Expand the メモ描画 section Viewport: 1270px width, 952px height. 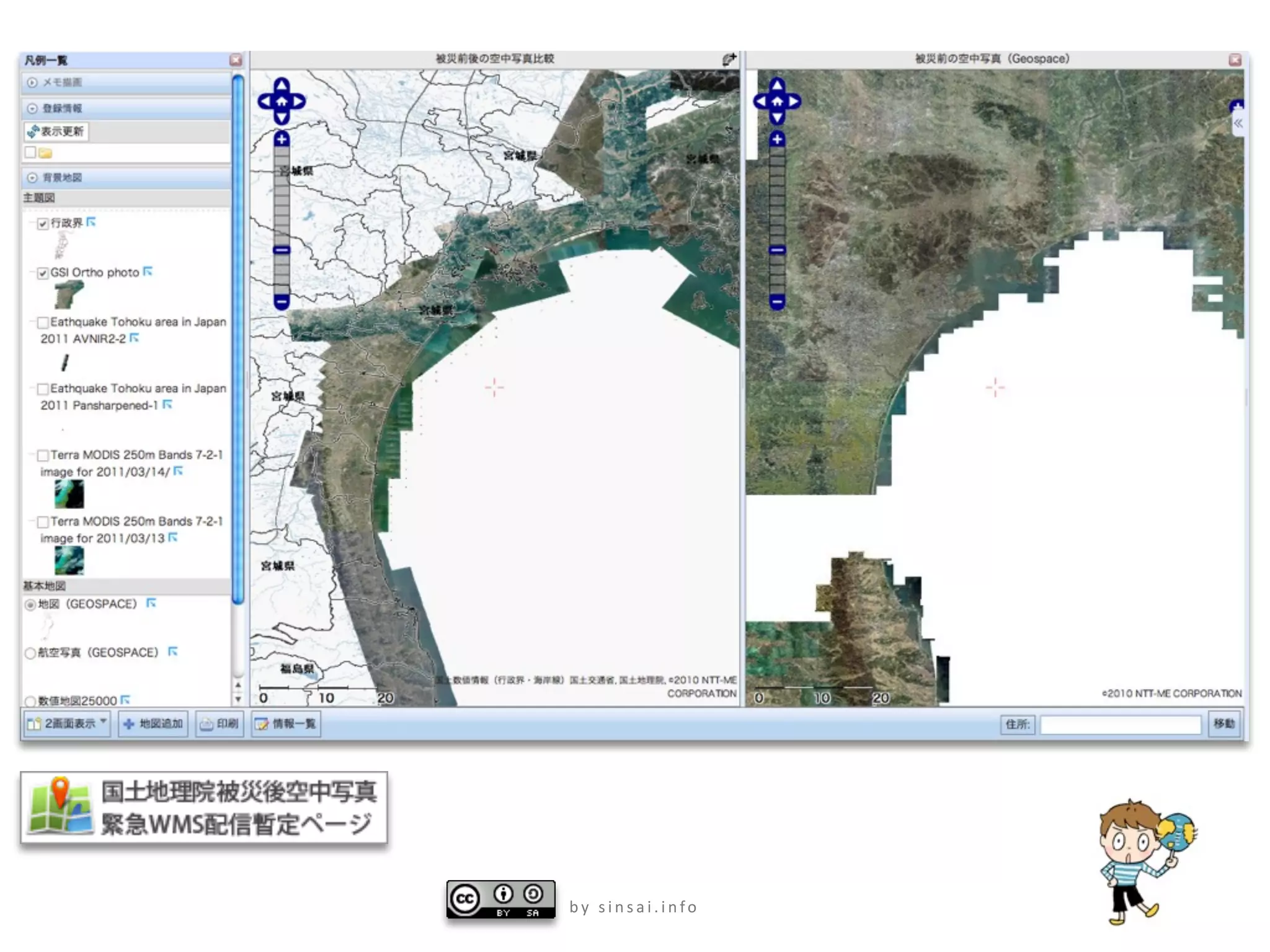[x=32, y=82]
